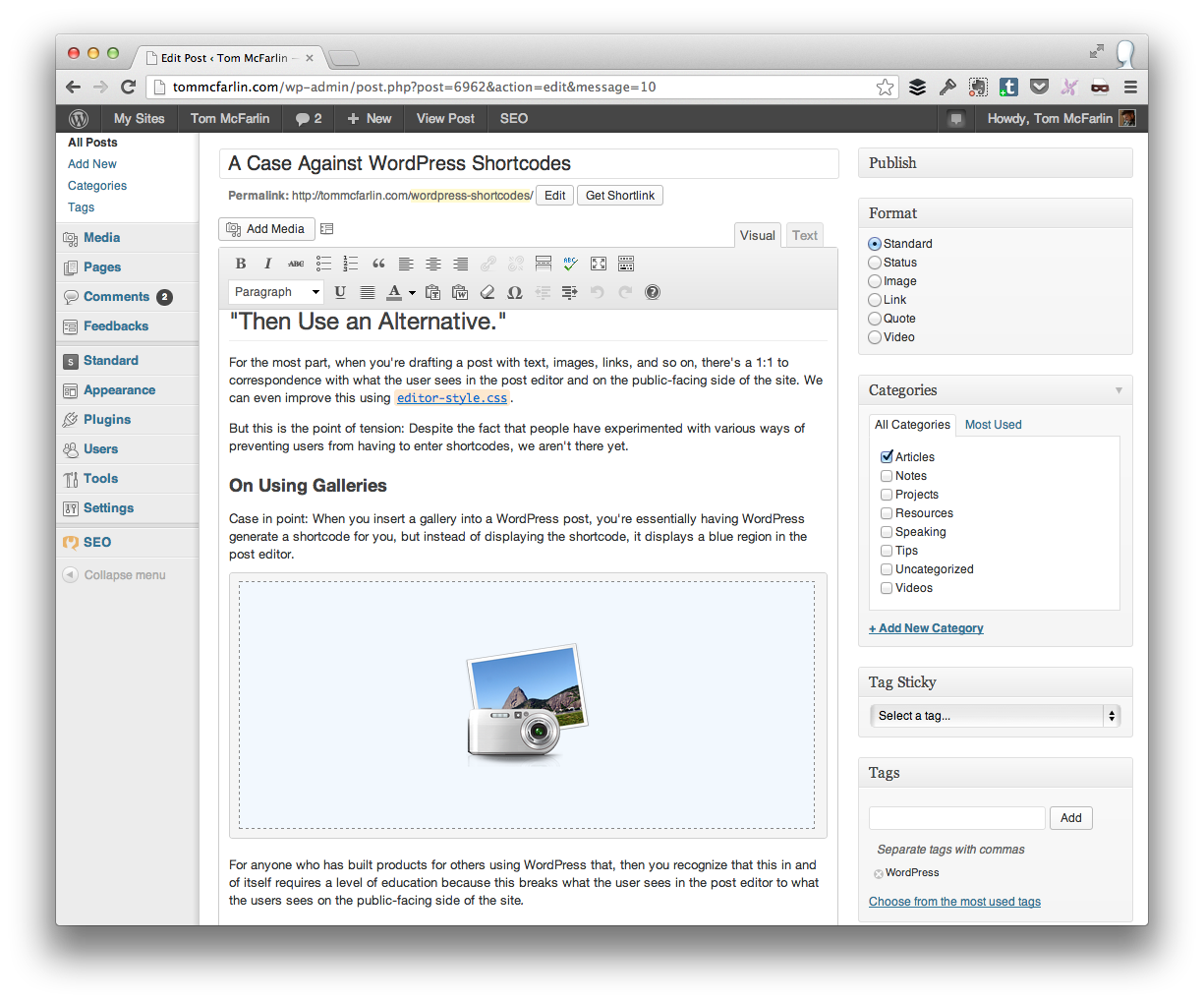Image resolution: width=1204 pixels, height=1003 pixels.
Task: Run the spellcheck tool
Action: 571,264
